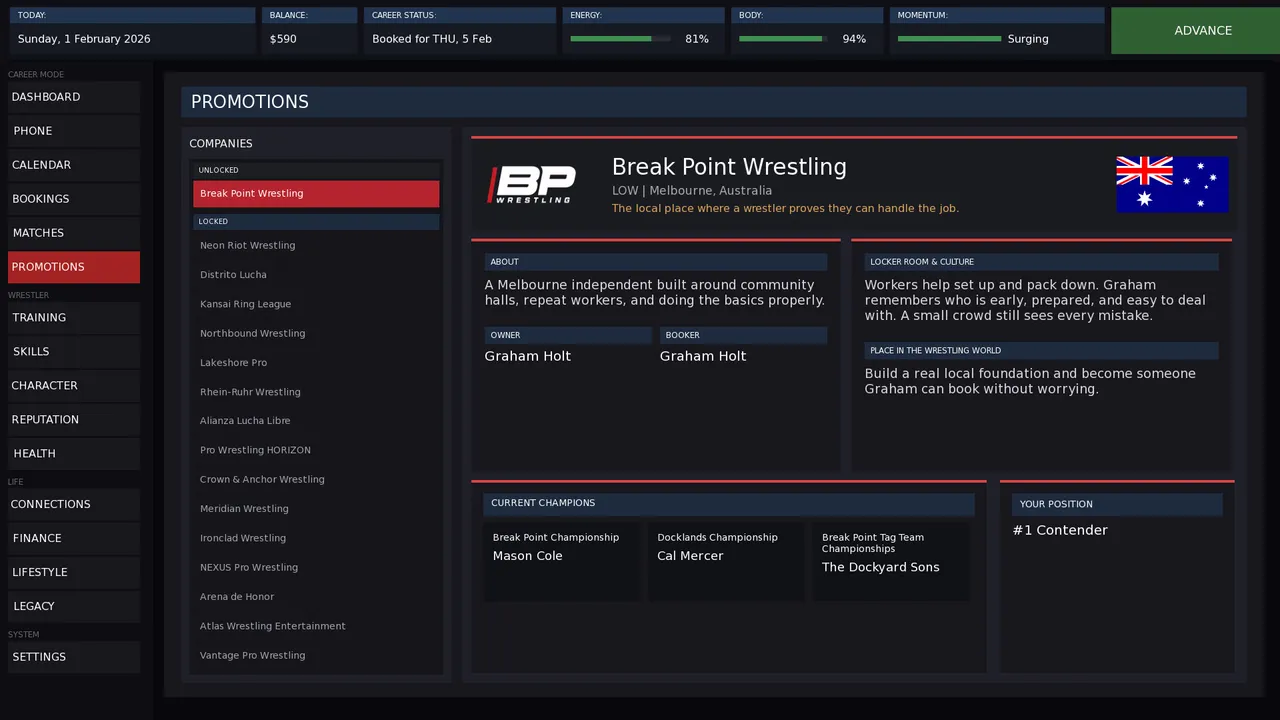This screenshot has width=1280, height=720.
Task: Open Settings under System
Action: coord(74,658)
